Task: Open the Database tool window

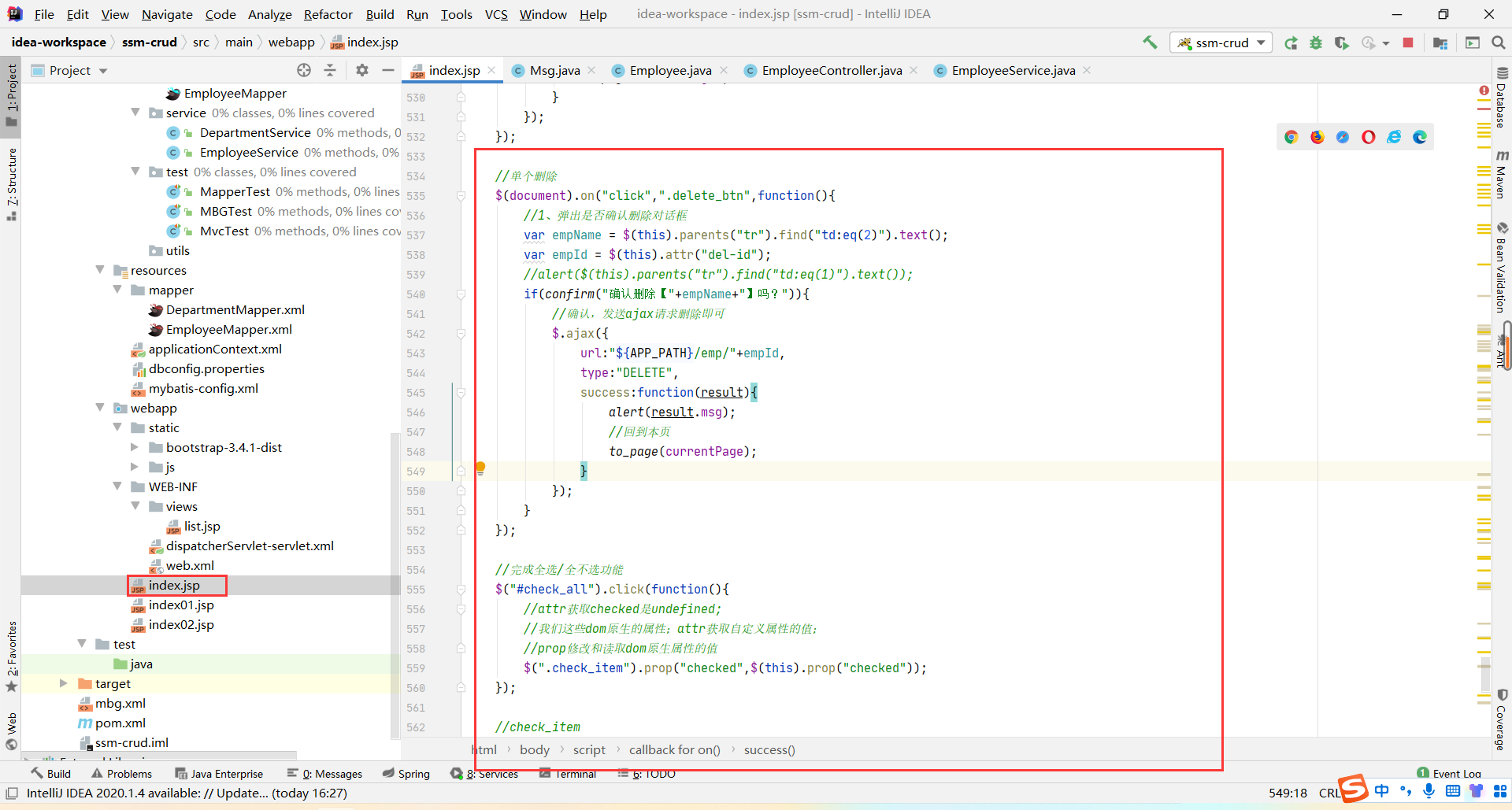Action: point(1501,99)
